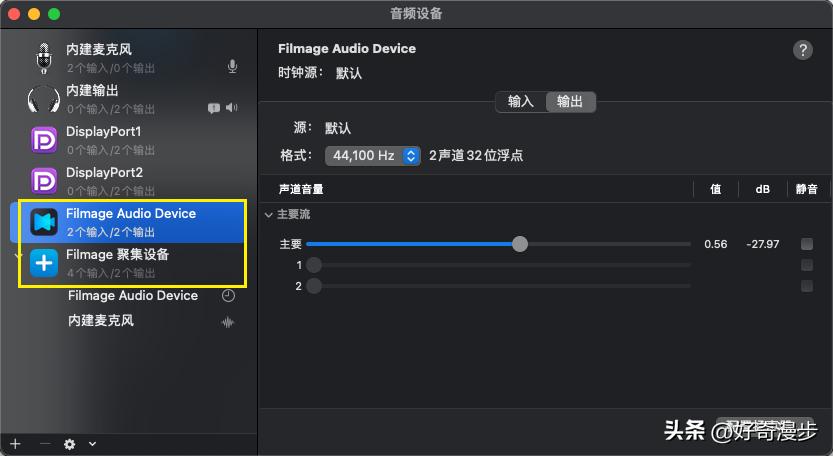Click the dB column header

point(762,189)
